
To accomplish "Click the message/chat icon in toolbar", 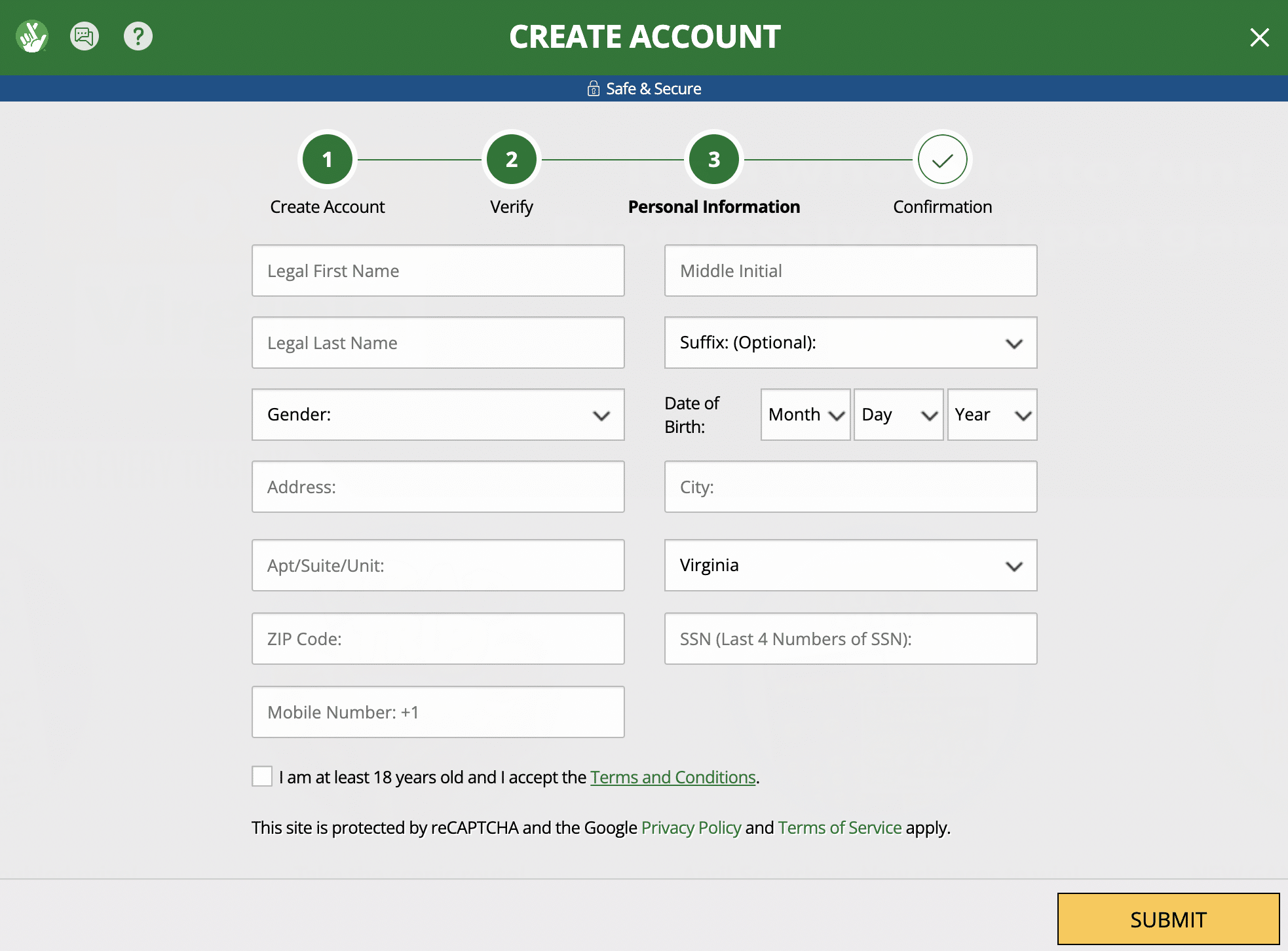I will click(x=85, y=36).
